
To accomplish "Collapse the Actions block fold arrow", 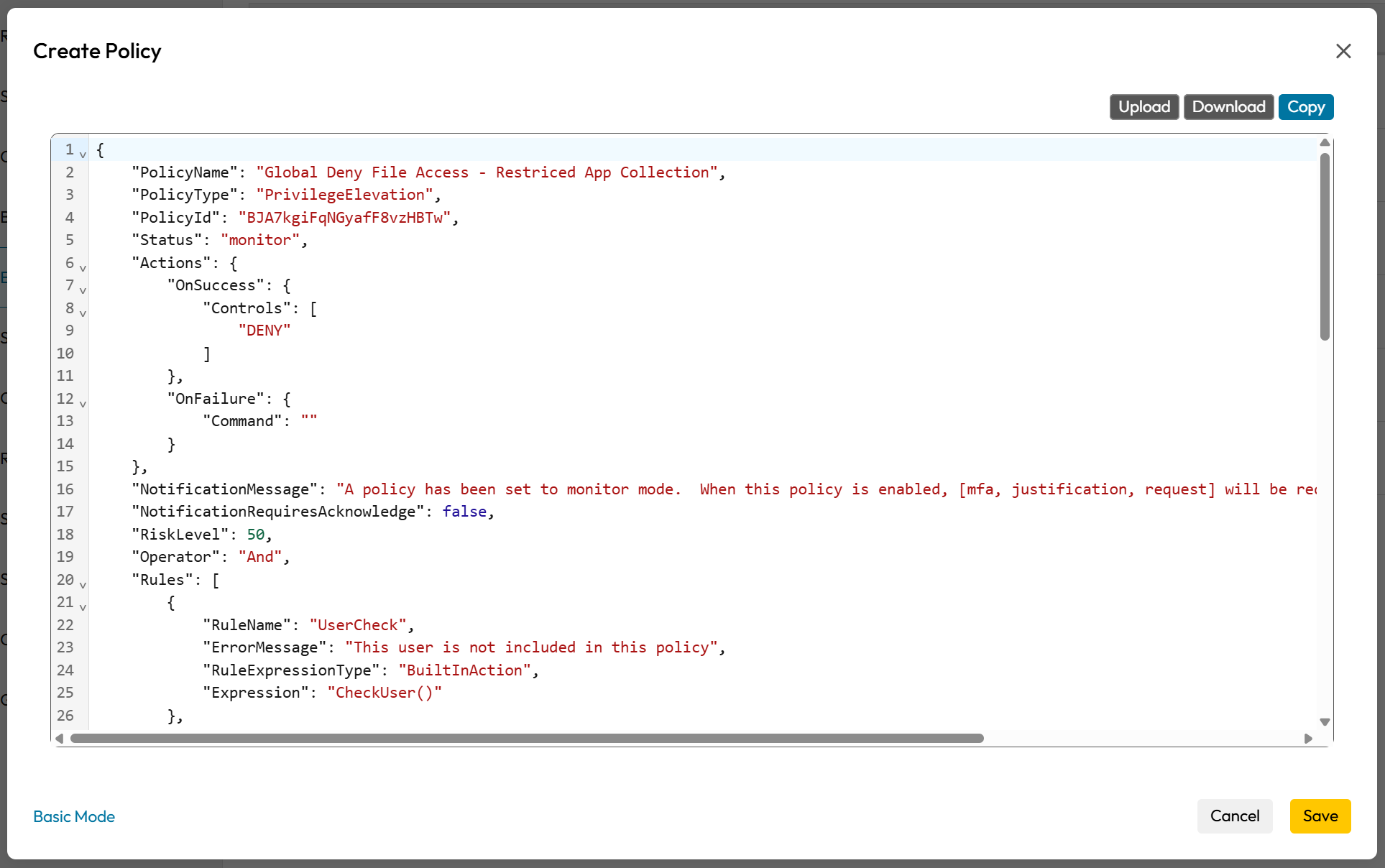I will coord(83,268).
